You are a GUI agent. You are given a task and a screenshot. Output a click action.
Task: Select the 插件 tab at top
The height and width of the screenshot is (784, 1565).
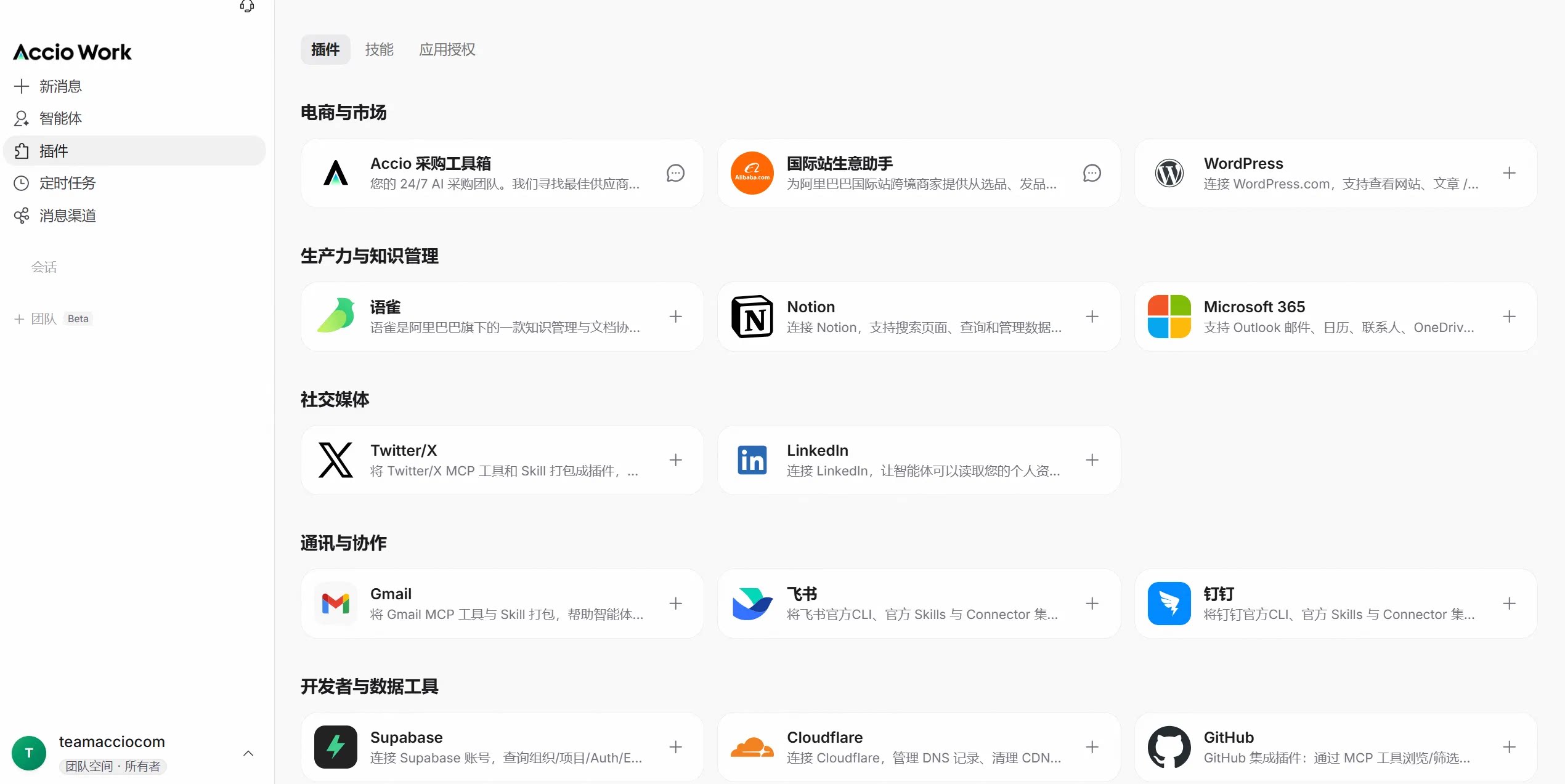click(325, 49)
